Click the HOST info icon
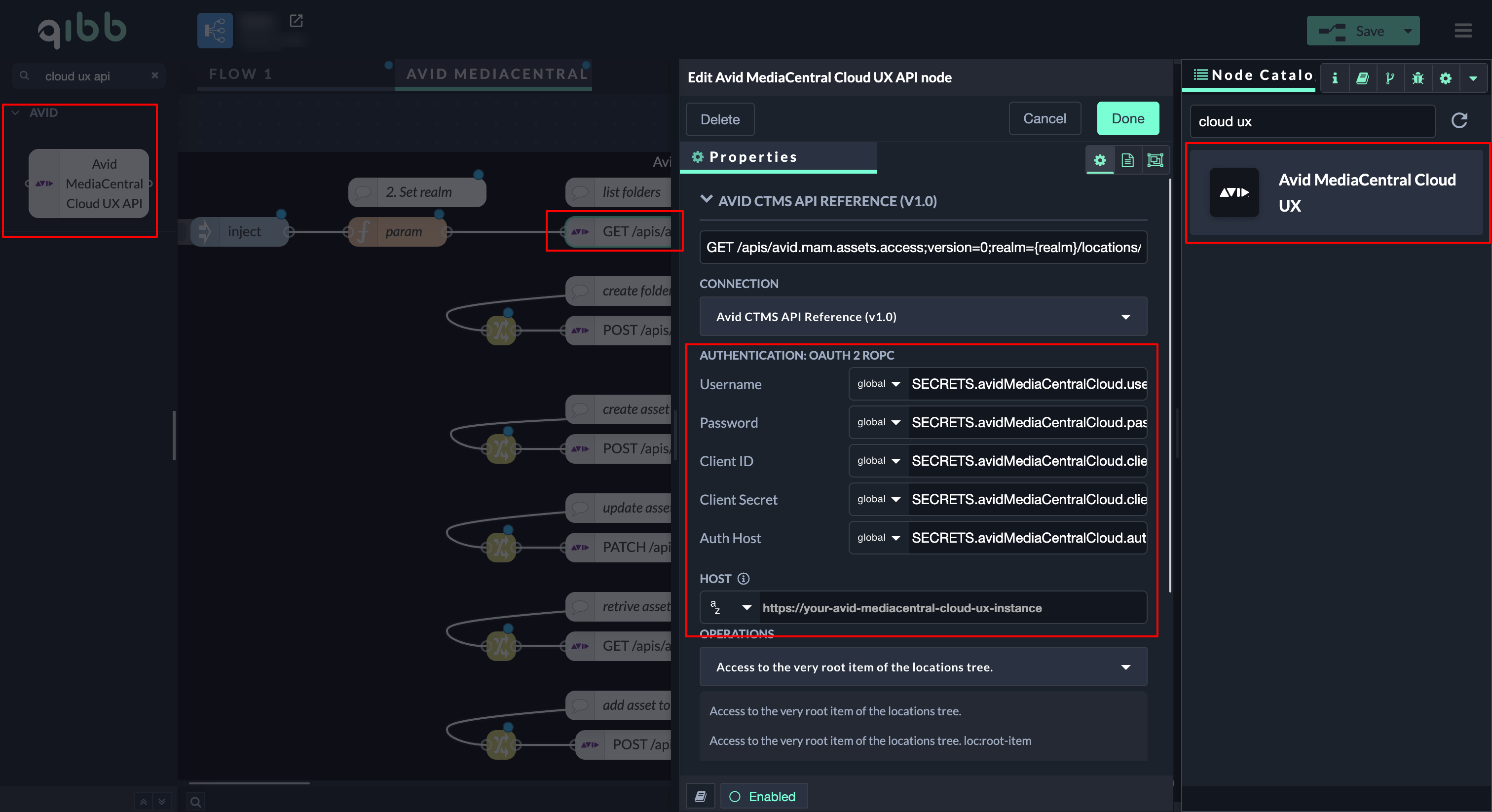The width and height of the screenshot is (1492, 812). 743,579
